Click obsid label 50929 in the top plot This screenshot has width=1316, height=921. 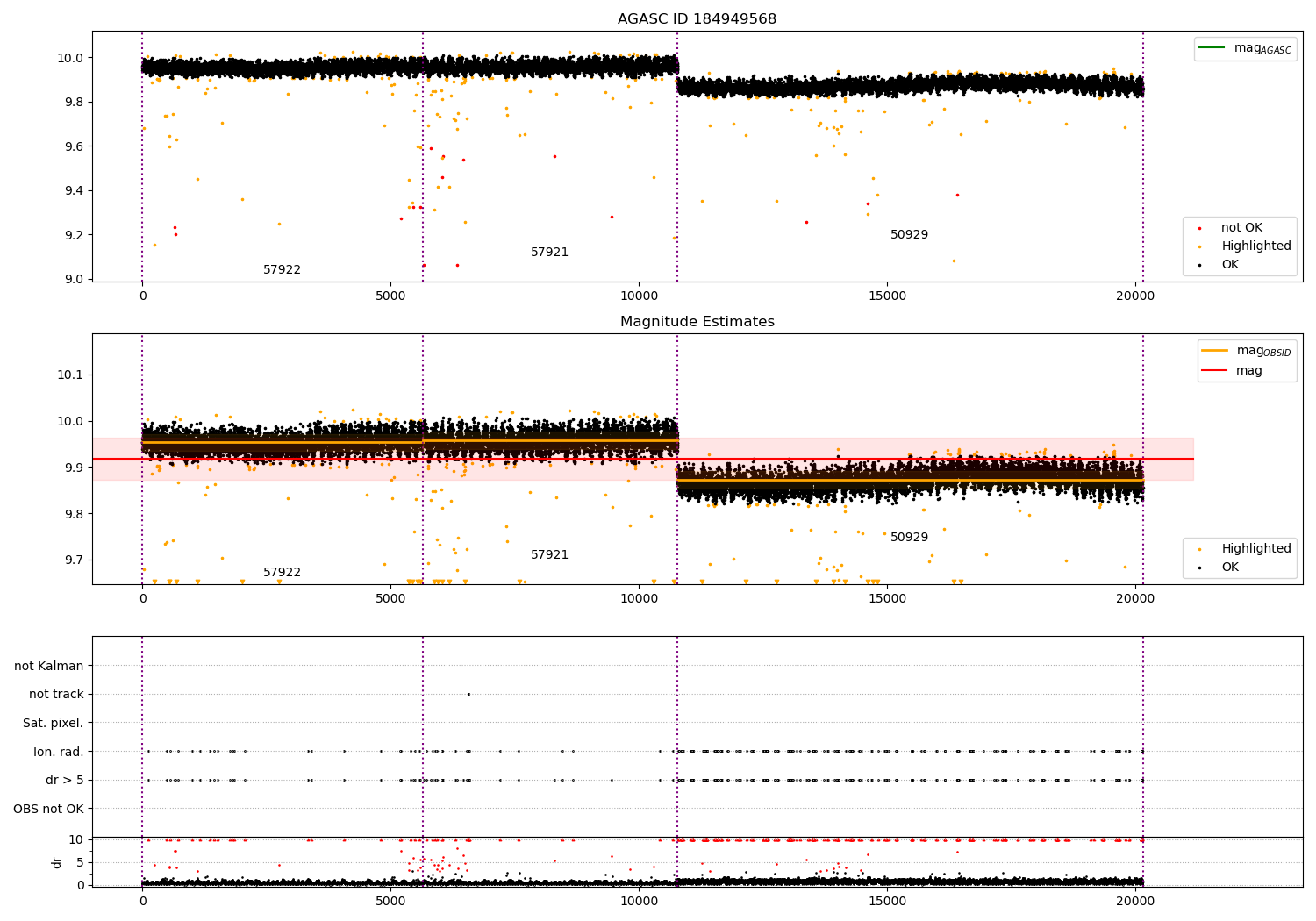point(909,235)
